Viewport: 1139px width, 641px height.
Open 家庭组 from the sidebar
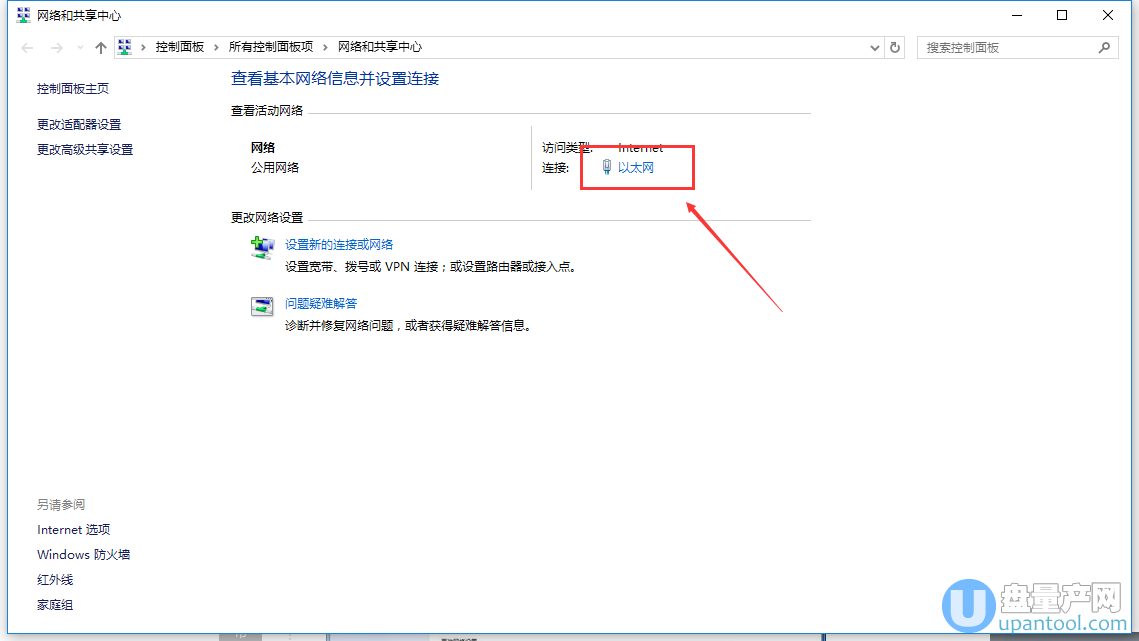coord(54,604)
